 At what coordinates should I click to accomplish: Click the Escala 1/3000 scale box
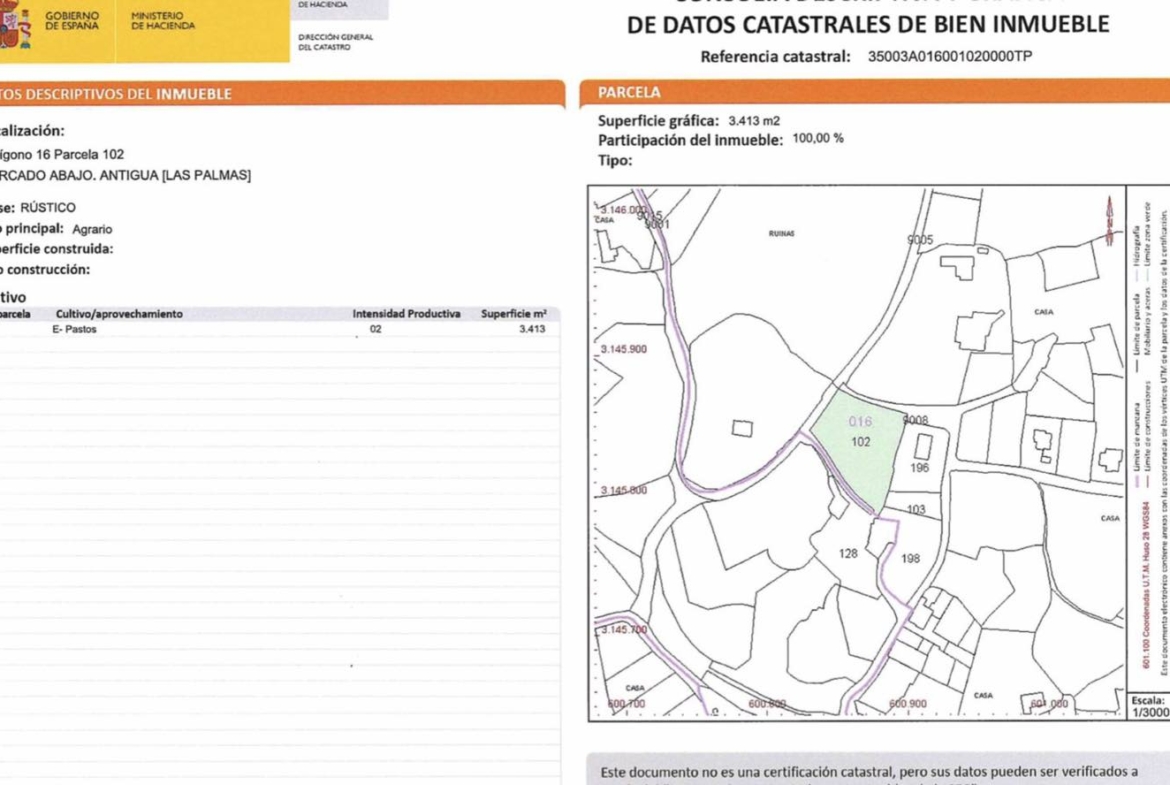tap(1147, 707)
